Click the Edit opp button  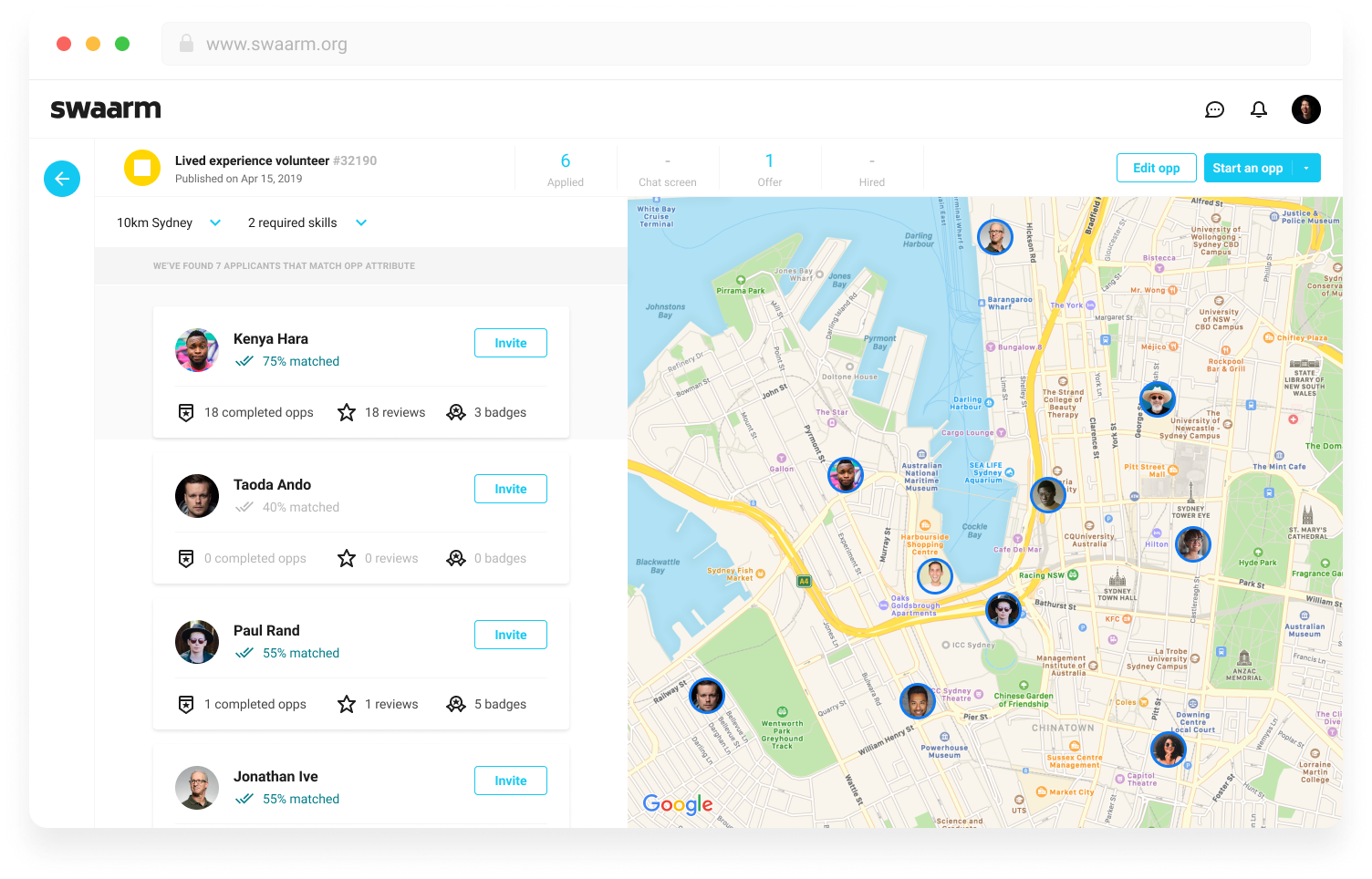point(1156,168)
